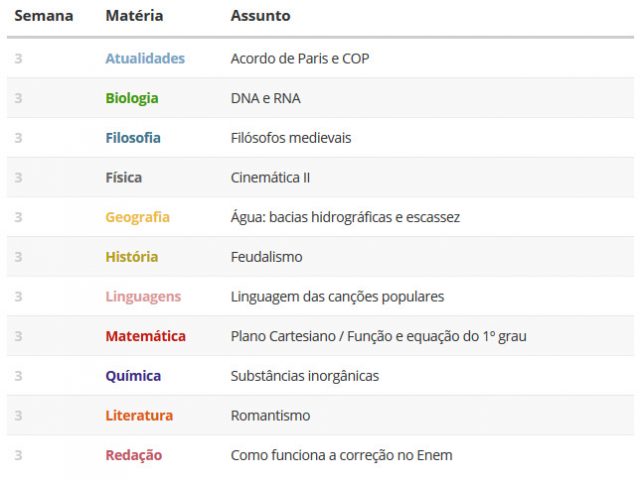Click the Matéria column header
The height and width of the screenshot is (480, 640).
[134, 16]
